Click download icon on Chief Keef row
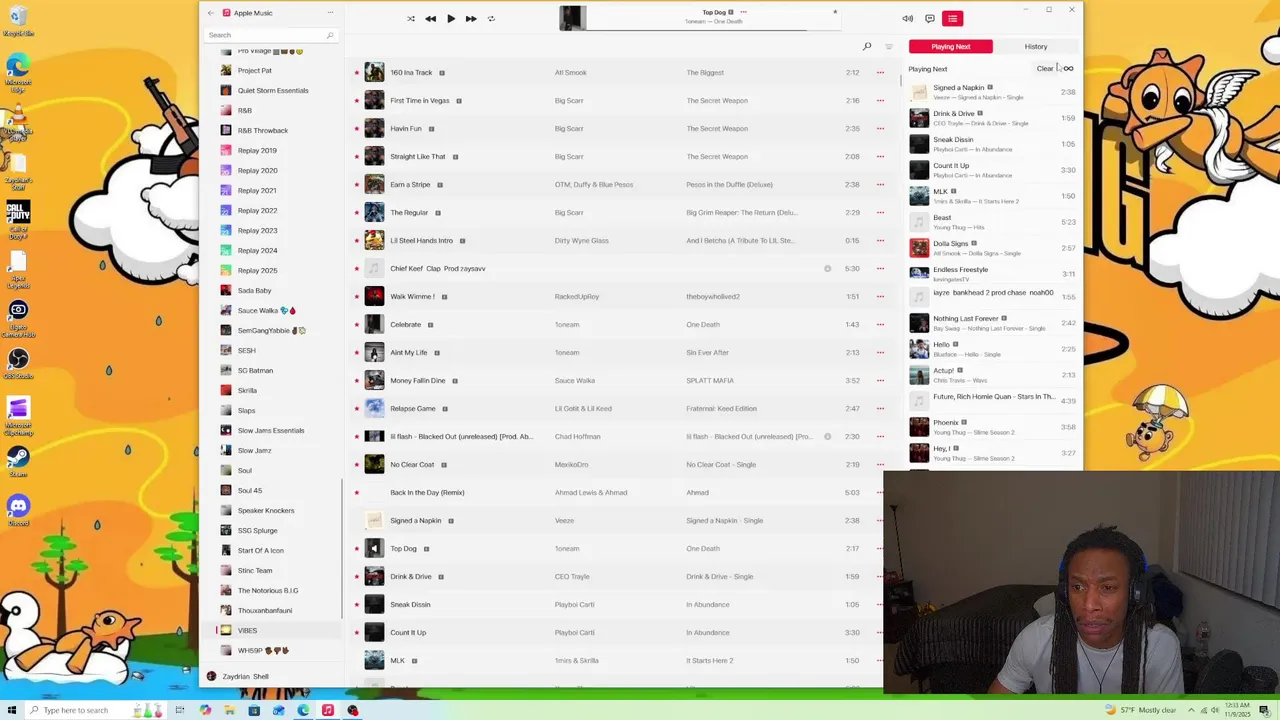This screenshot has height=720, width=1280. click(827, 268)
